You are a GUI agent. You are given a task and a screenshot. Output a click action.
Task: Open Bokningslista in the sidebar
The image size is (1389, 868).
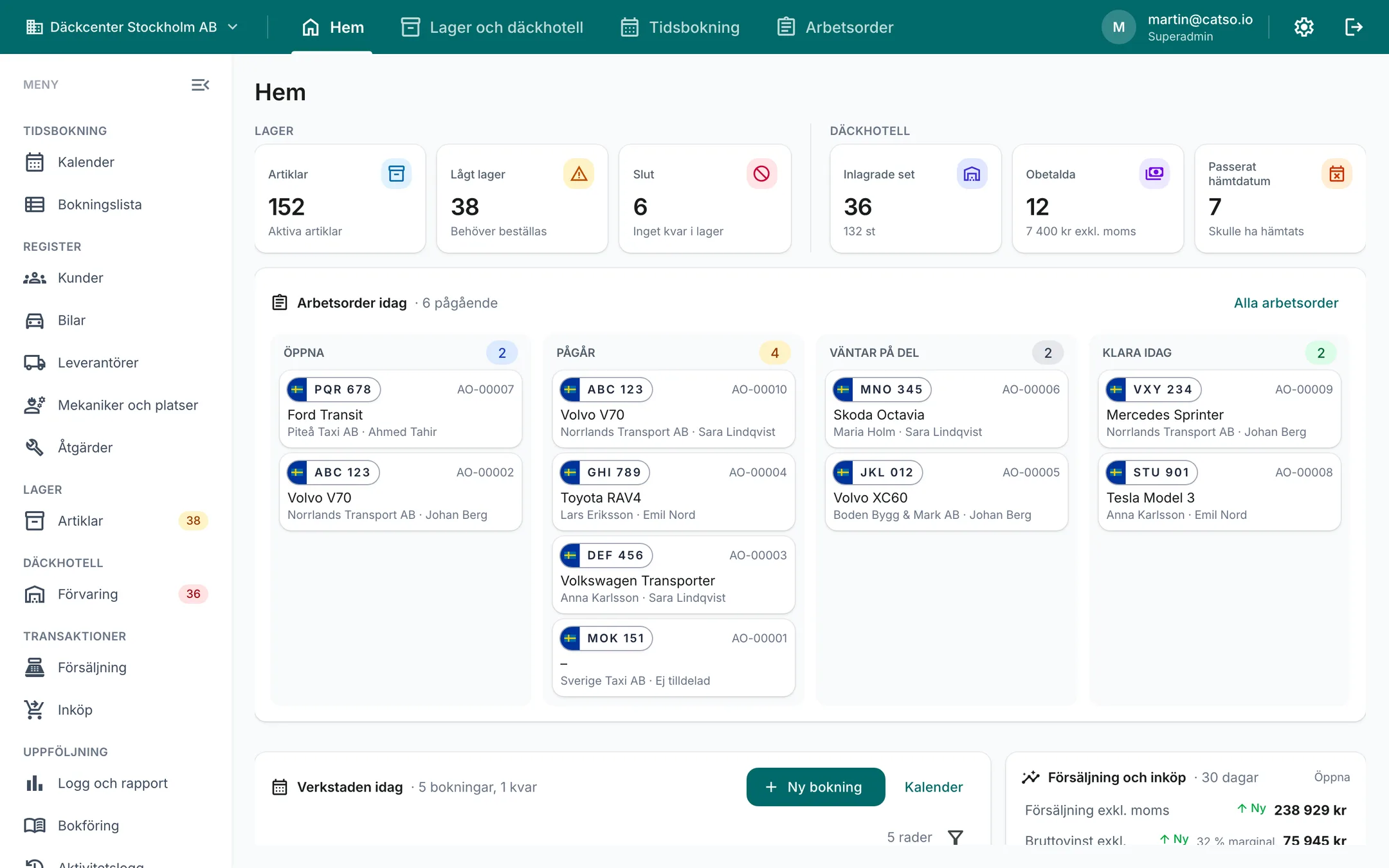pyautogui.click(x=116, y=204)
